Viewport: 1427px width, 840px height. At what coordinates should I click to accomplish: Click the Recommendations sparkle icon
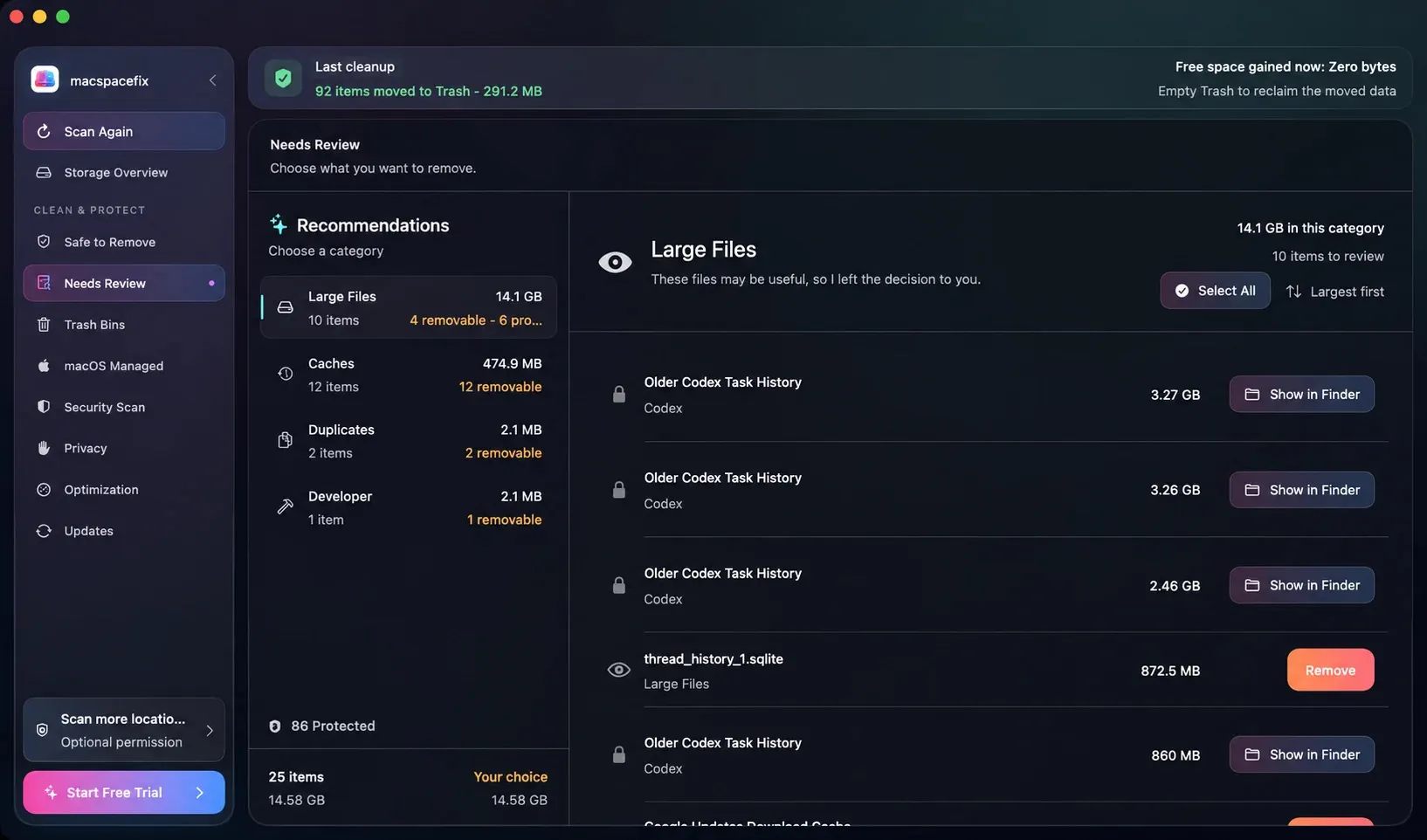coord(279,224)
